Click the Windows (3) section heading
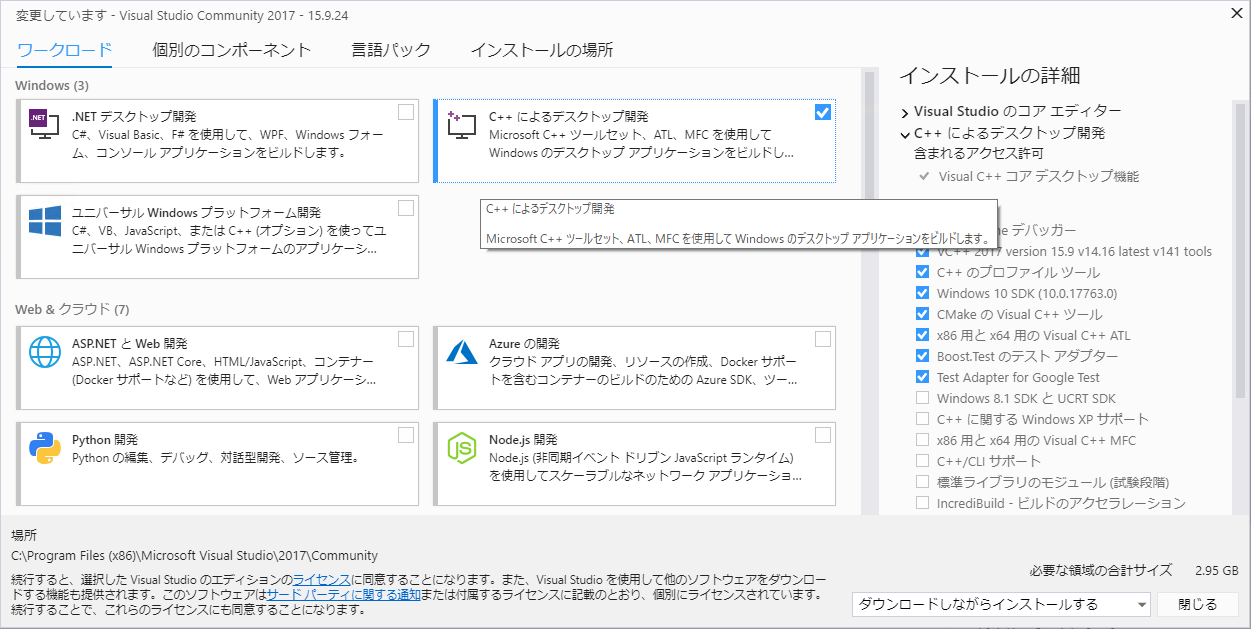This screenshot has width=1251, height=629. 52,86
